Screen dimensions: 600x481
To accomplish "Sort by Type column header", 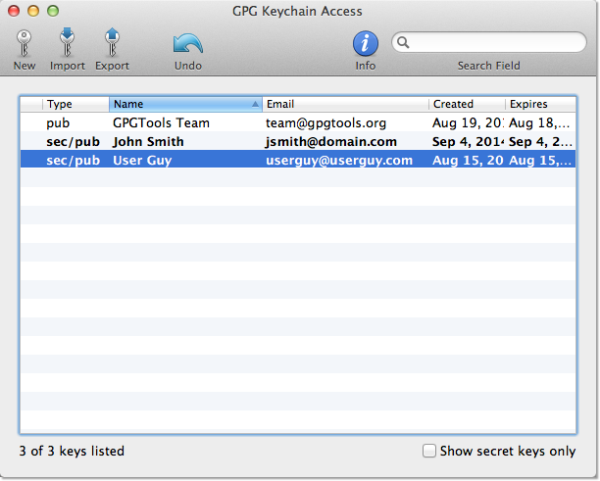I will click(76, 104).
